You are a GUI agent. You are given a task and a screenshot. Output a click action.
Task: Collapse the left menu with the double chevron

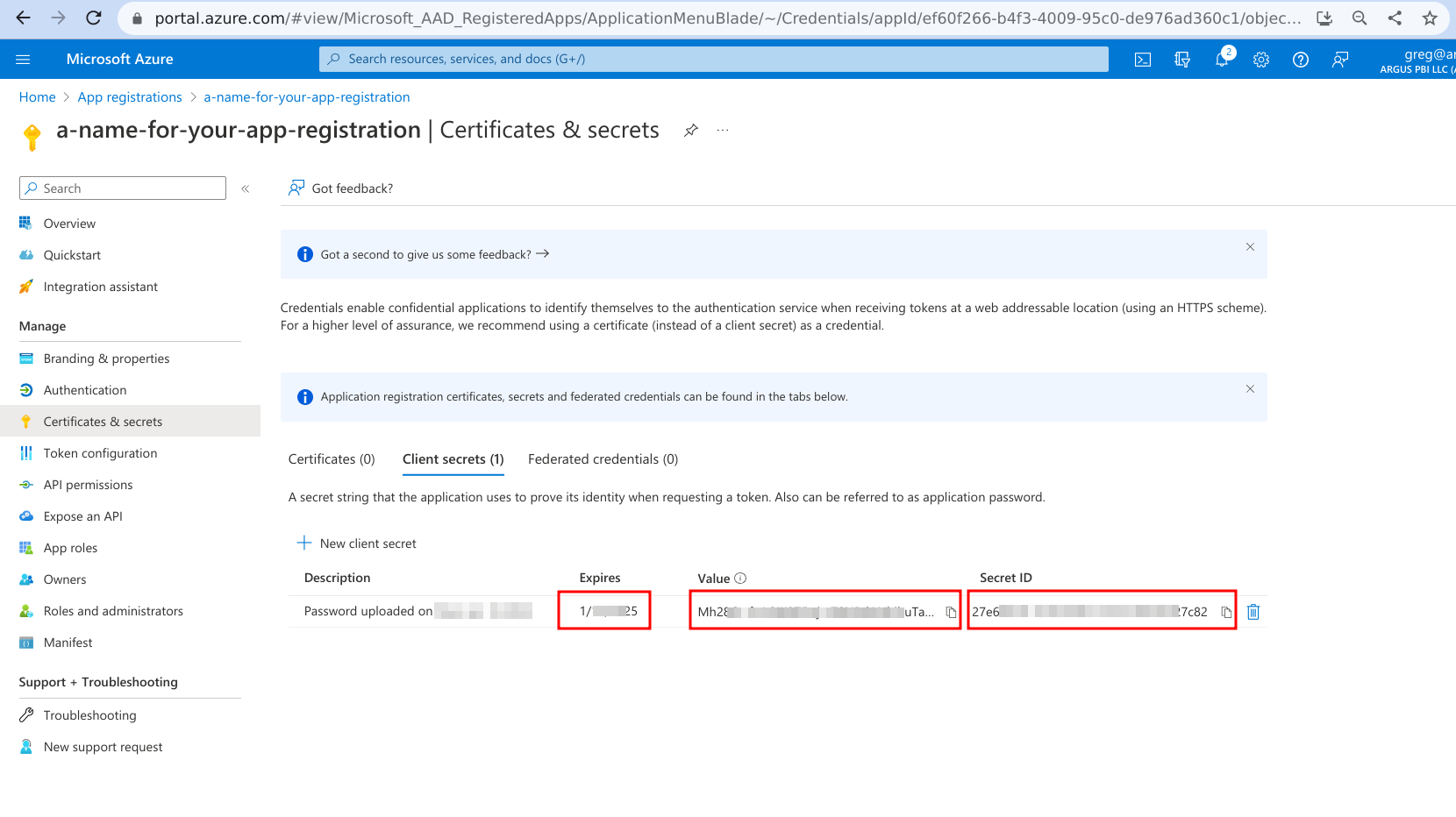[x=246, y=188]
